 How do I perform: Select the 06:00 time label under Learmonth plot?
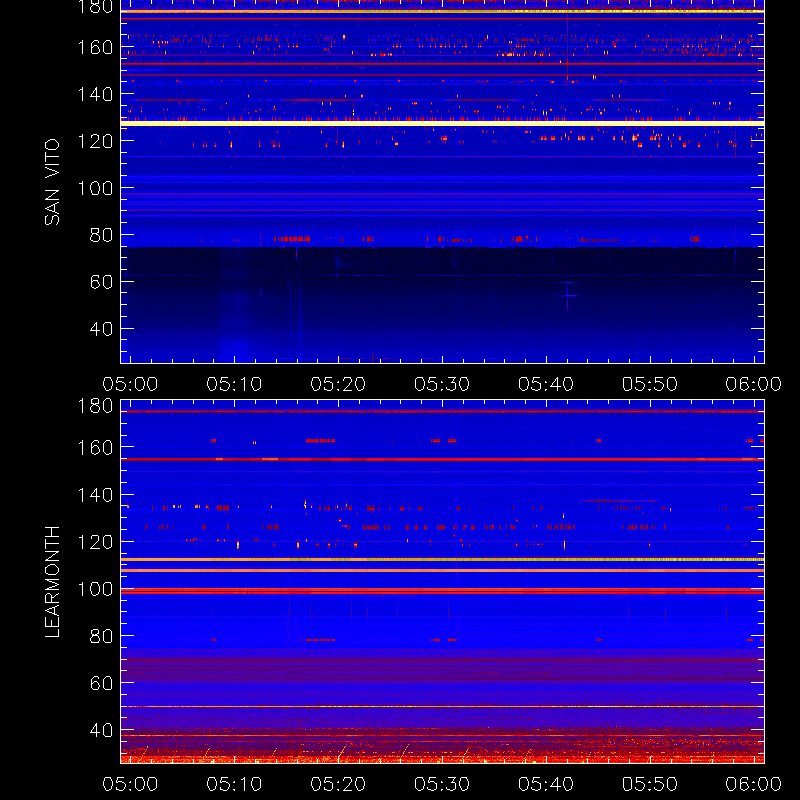click(x=754, y=784)
